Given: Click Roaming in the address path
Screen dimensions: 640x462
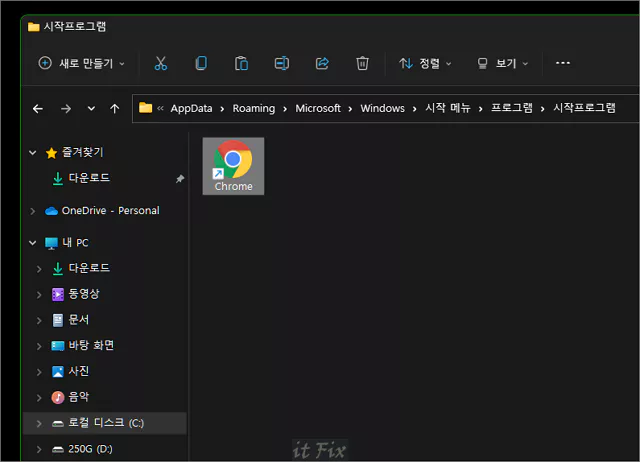Looking at the screenshot, I should click(x=254, y=108).
